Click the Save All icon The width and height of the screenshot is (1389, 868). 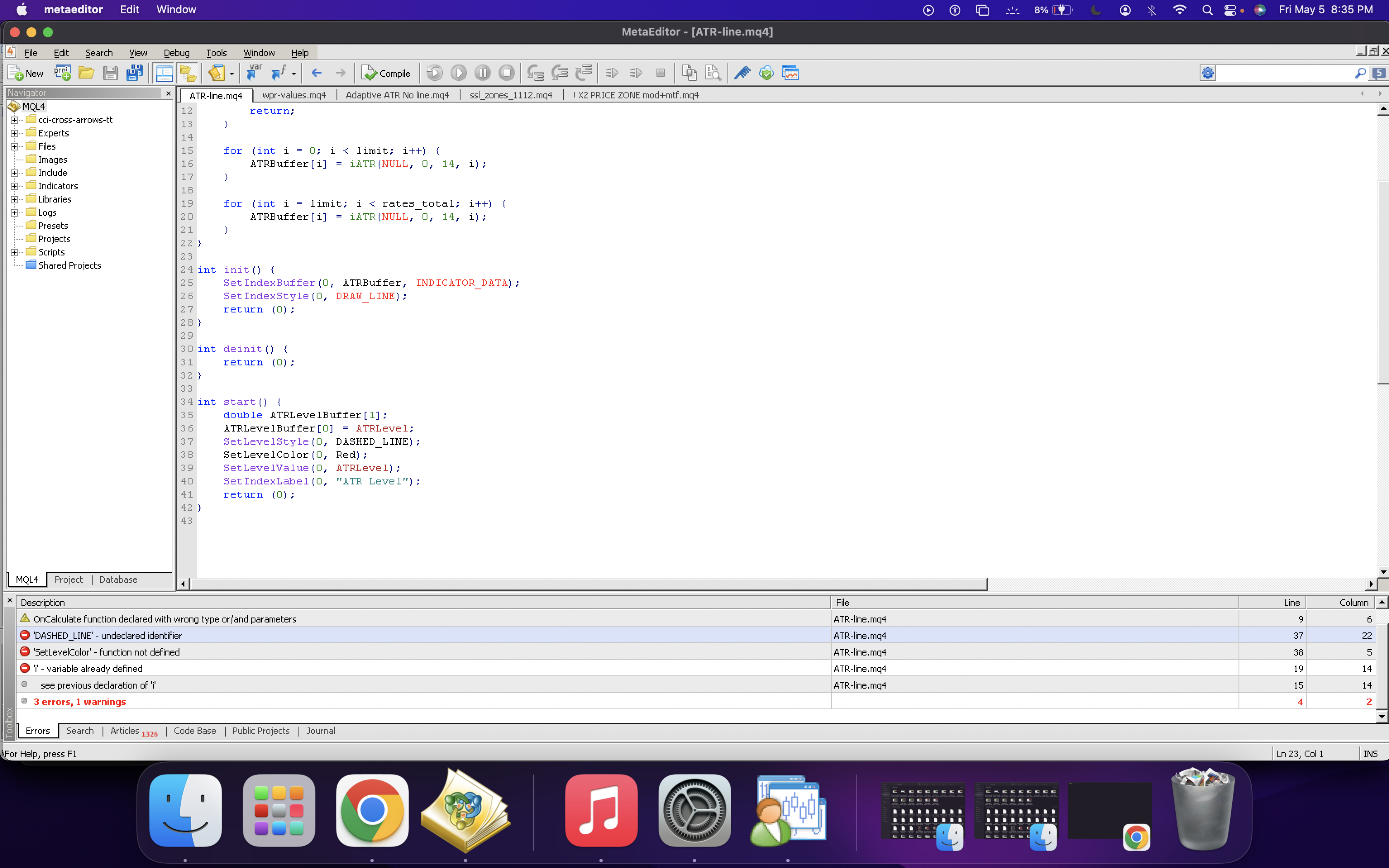(x=134, y=73)
